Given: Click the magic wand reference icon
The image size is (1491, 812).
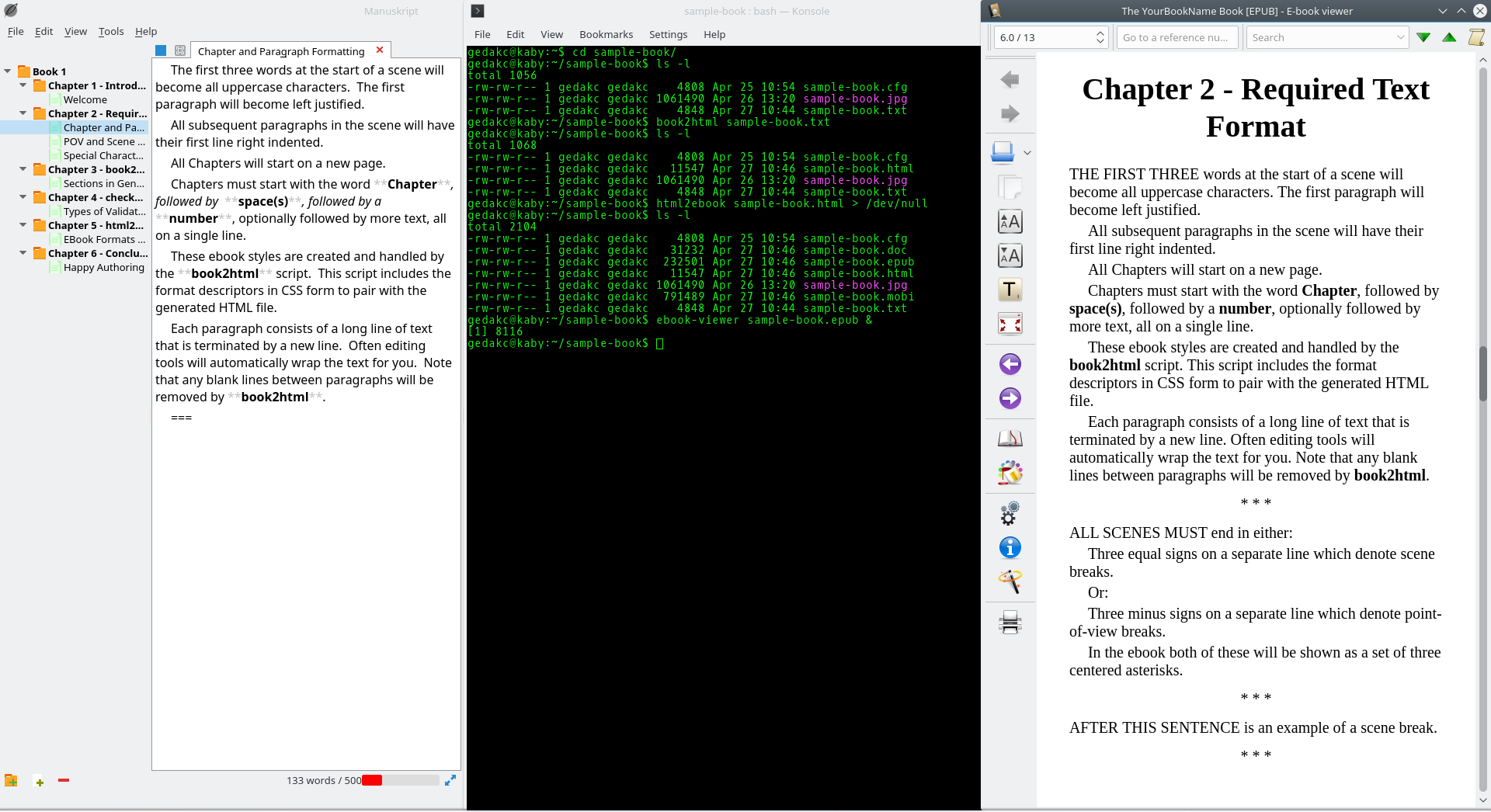Looking at the screenshot, I should pos(1010,581).
